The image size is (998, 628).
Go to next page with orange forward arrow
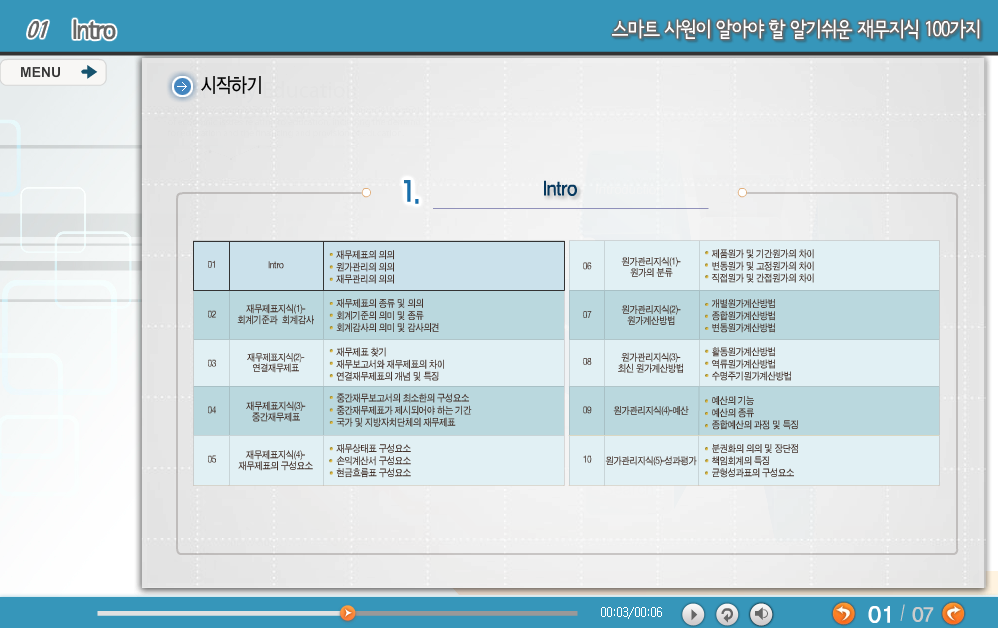click(x=954, y=613)
